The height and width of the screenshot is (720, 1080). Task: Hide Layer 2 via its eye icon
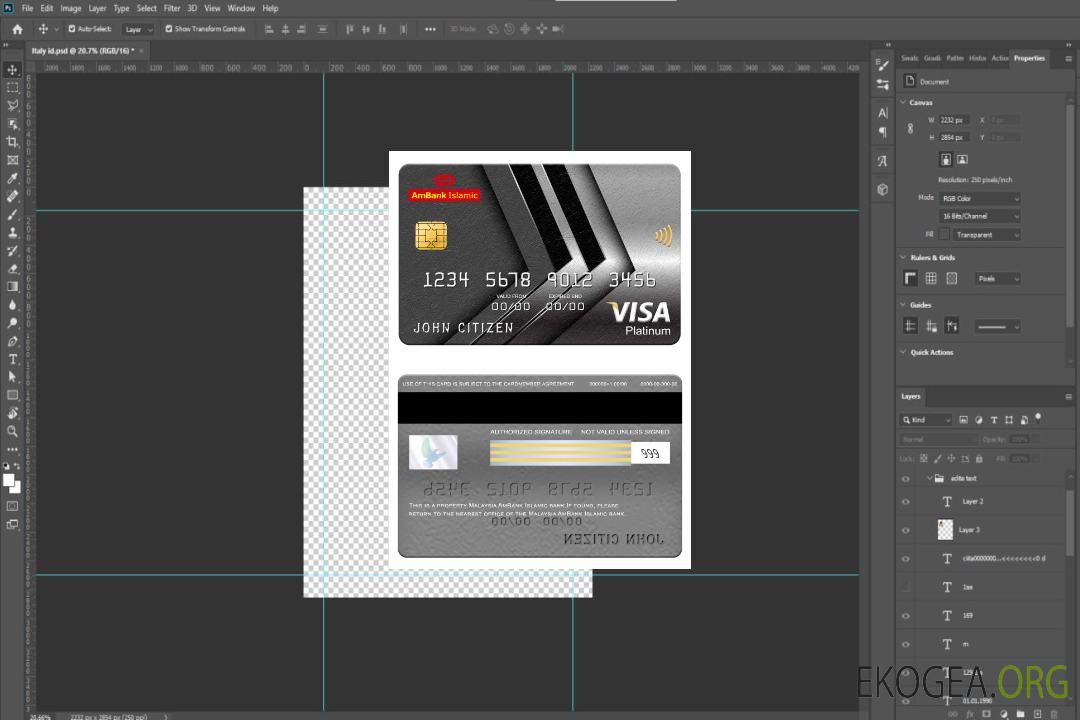[906, 502]
